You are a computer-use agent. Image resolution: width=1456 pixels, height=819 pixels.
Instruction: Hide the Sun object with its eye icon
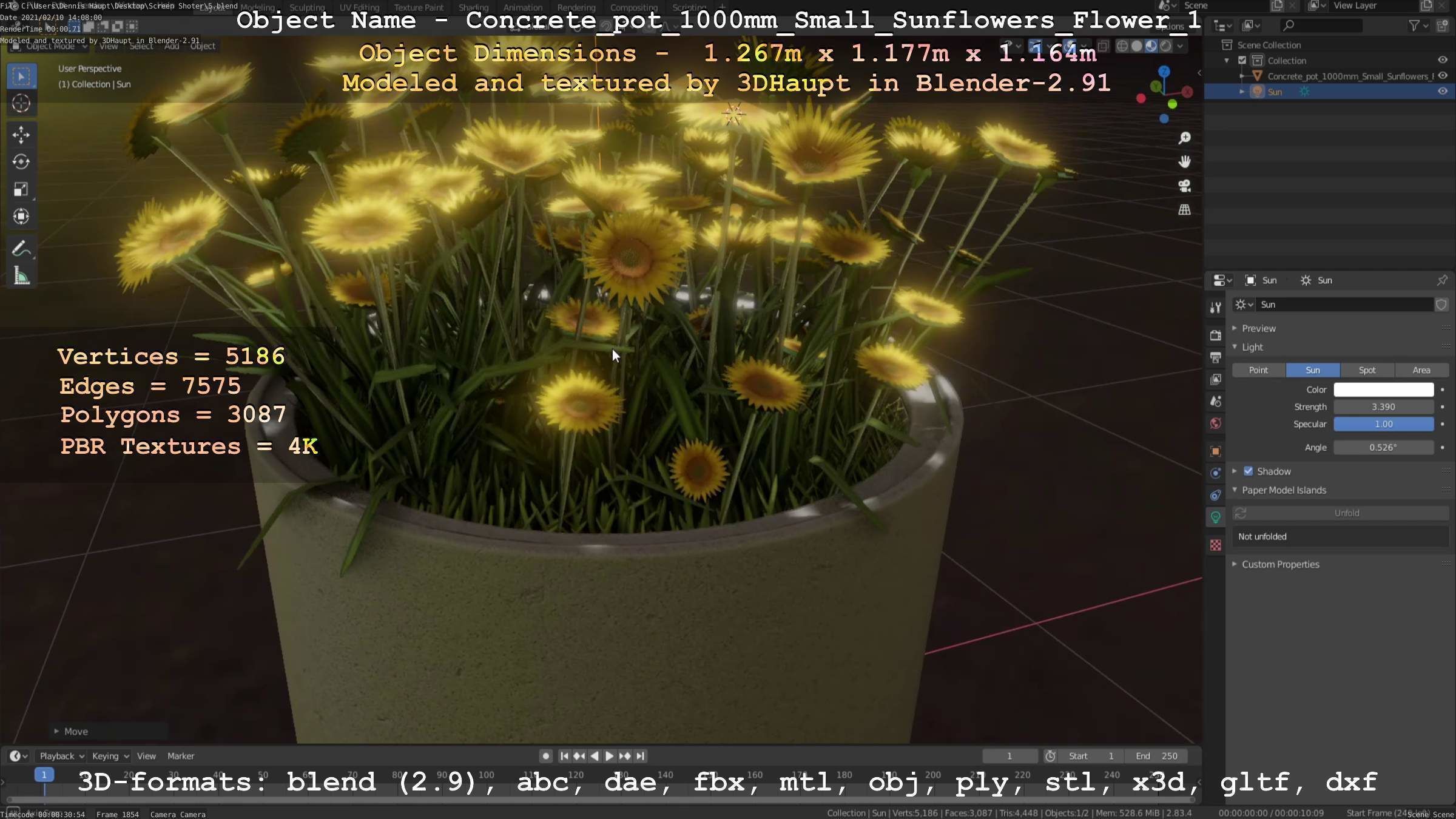pos(1443,92)
